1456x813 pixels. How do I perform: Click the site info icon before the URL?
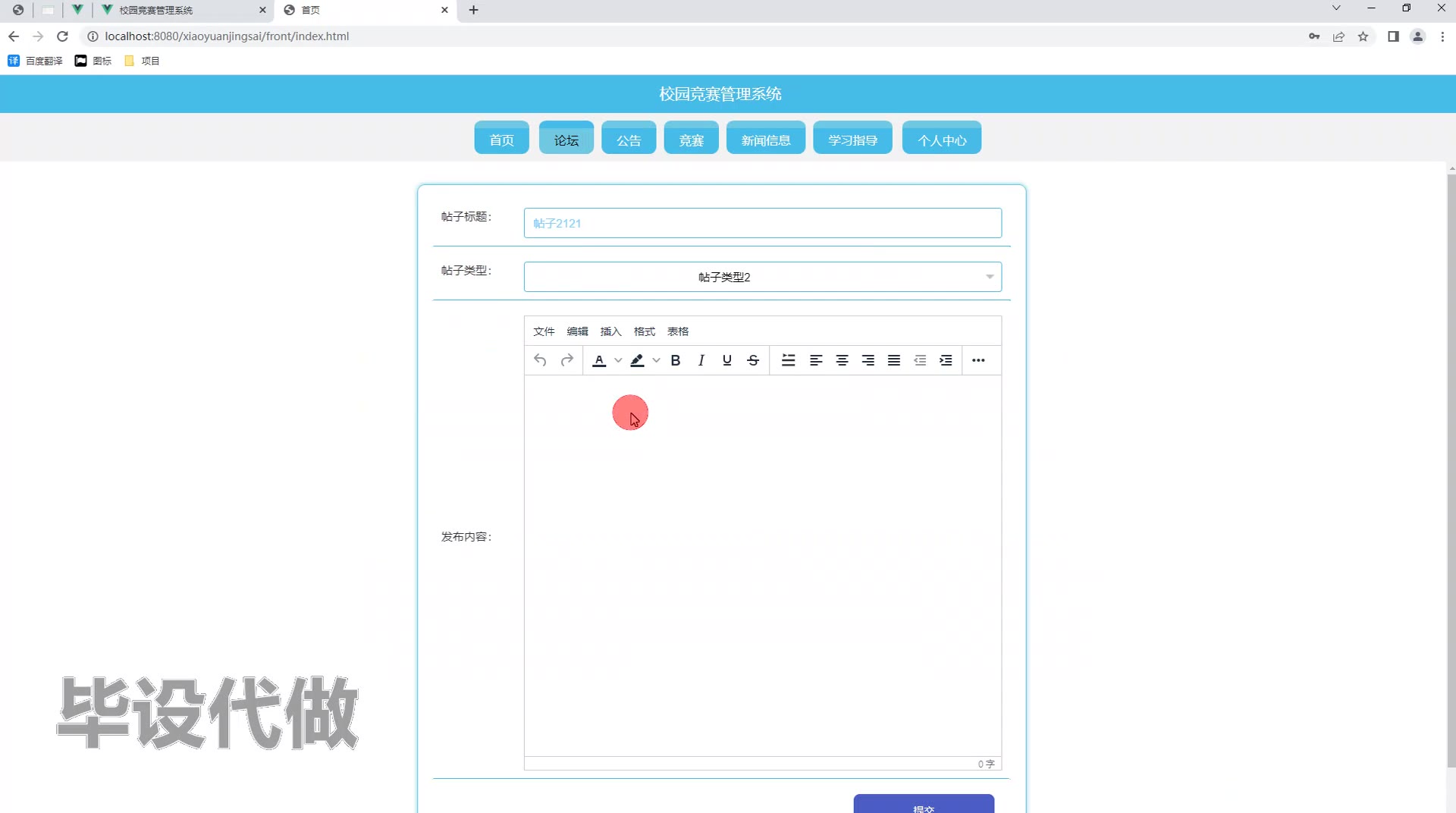(93, 36)
